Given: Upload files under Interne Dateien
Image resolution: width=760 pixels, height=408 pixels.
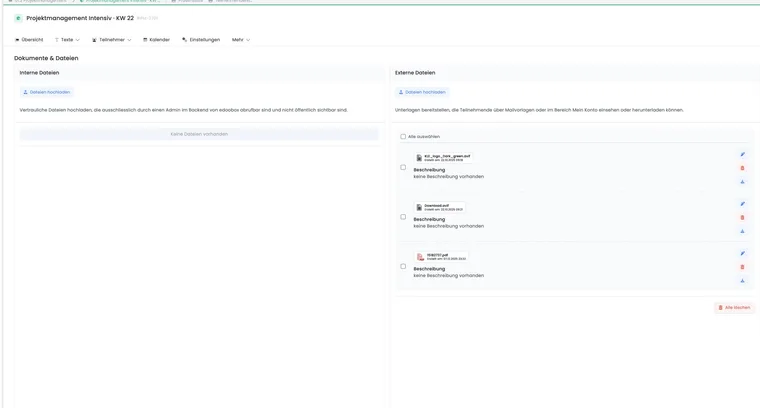Looking at the screenshot, I should pos(47,92).
